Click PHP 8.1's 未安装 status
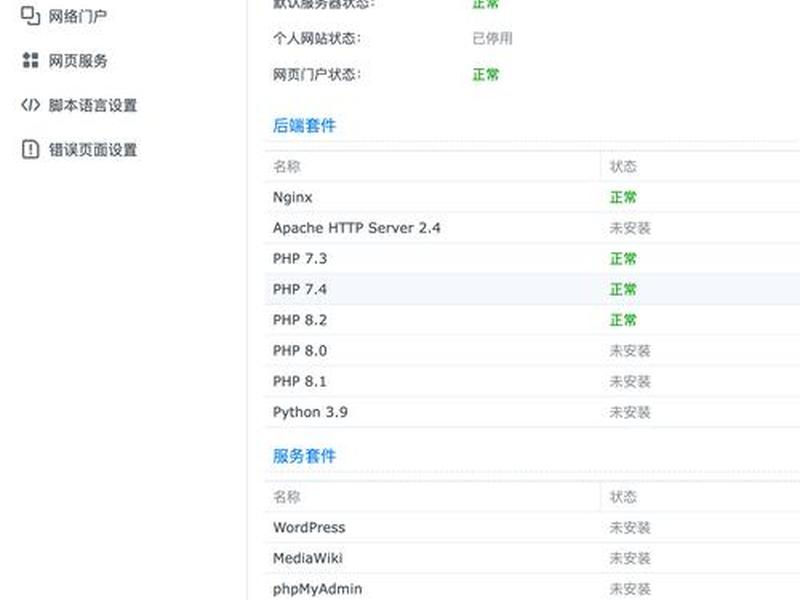800x600 pixels. coord(630,381)
